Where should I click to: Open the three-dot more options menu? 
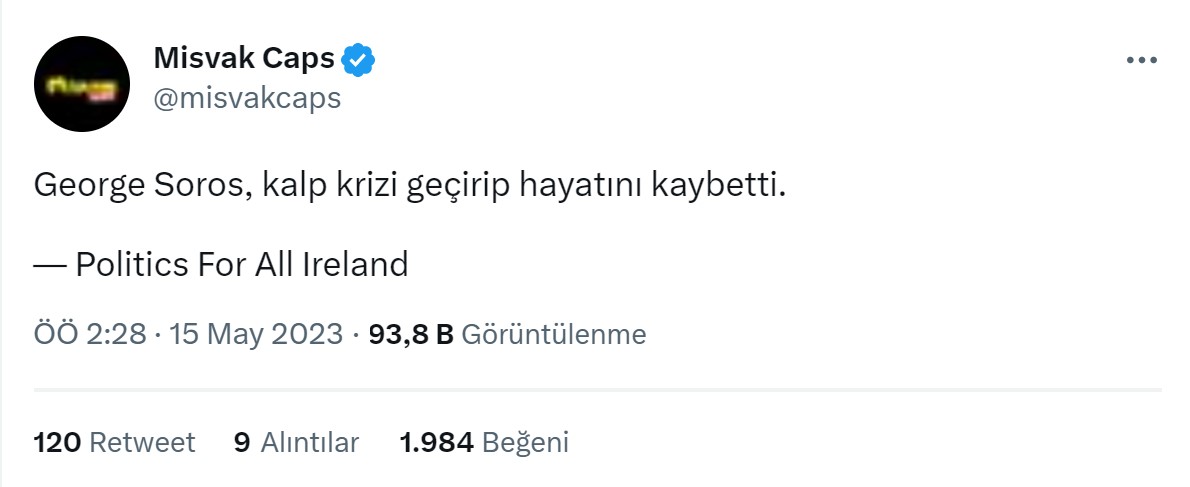(x=1141, y=60)
